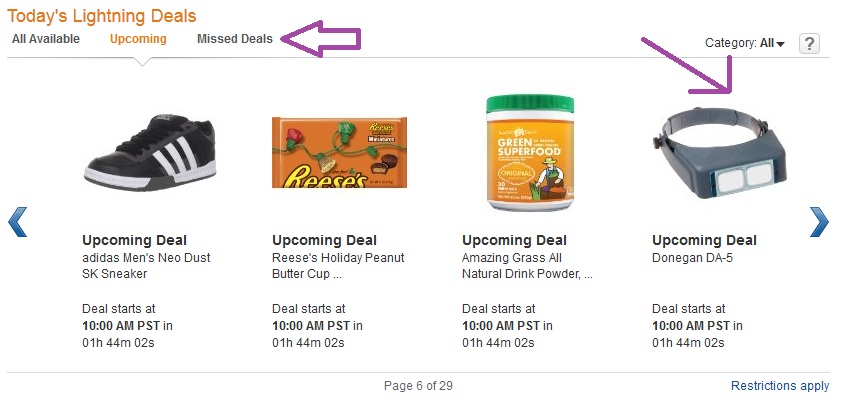Image resolution: width=843 pixels, height=403 pixels.
Task: Click Amazing Grass All Natural Drink Powder link
Action: click(x=527, y=265)
